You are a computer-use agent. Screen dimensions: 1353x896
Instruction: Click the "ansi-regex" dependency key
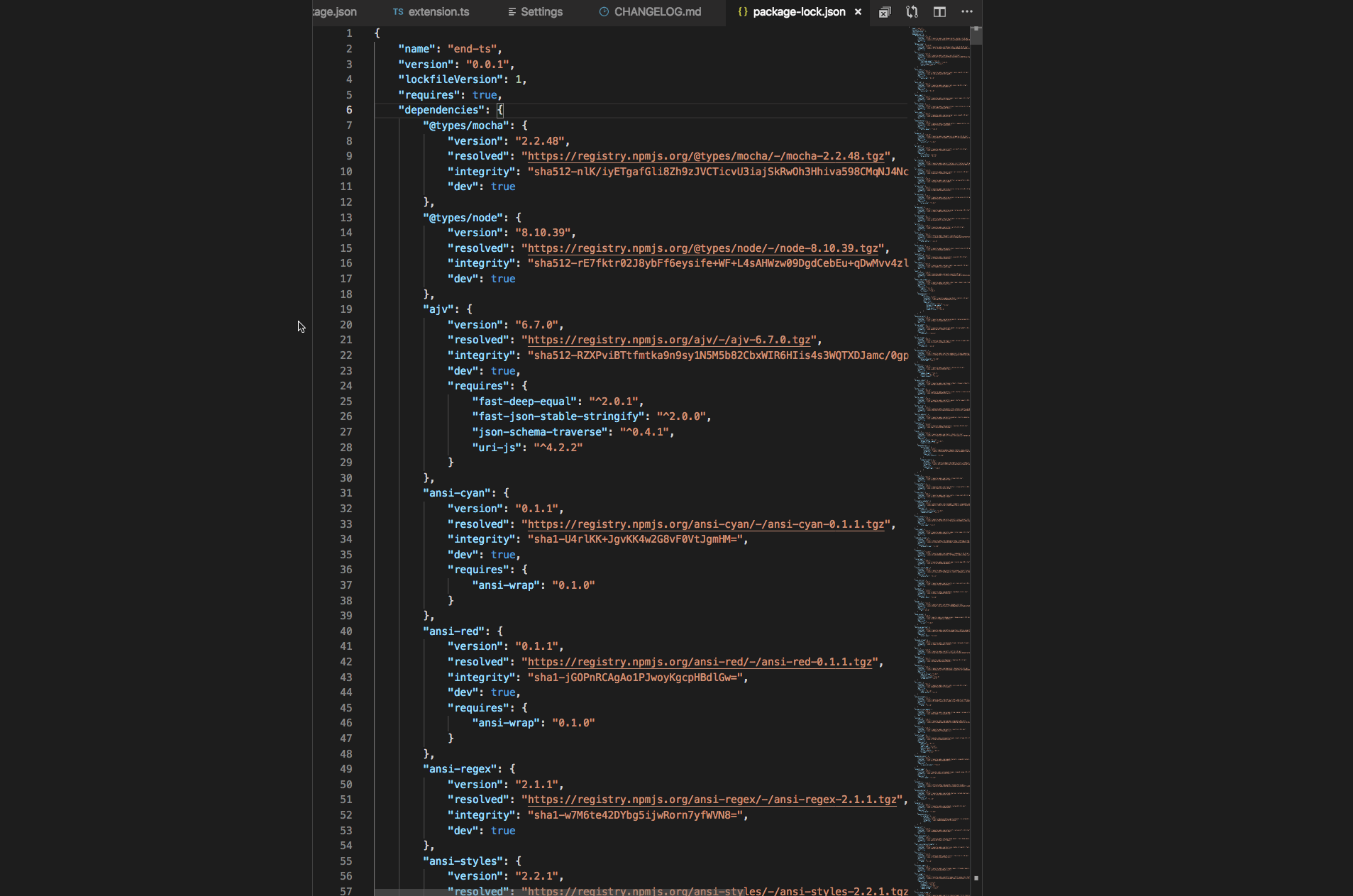pos(460,769)
